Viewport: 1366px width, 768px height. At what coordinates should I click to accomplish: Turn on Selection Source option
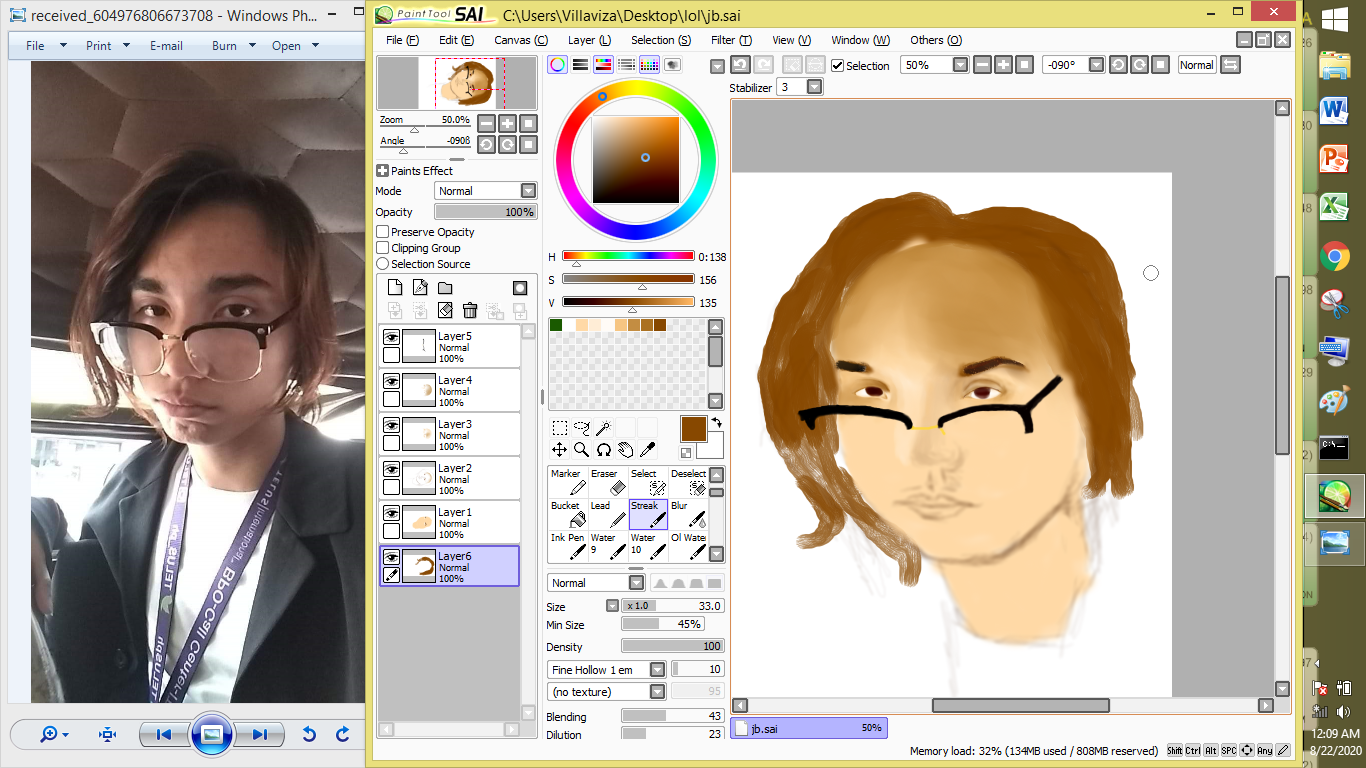tap(382, 264)
